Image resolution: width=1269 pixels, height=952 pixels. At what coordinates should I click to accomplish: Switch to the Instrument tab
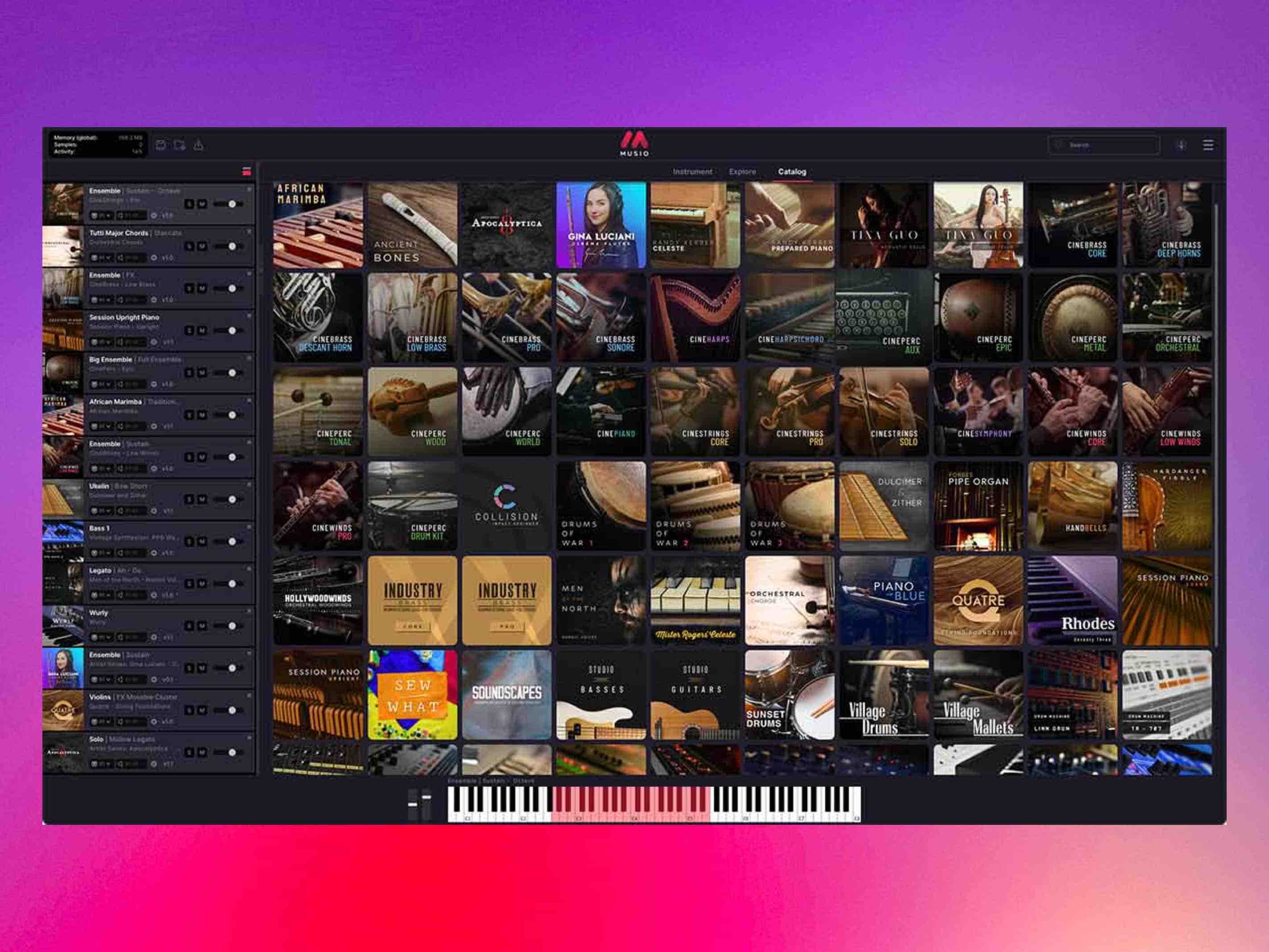tap(692, 171)
